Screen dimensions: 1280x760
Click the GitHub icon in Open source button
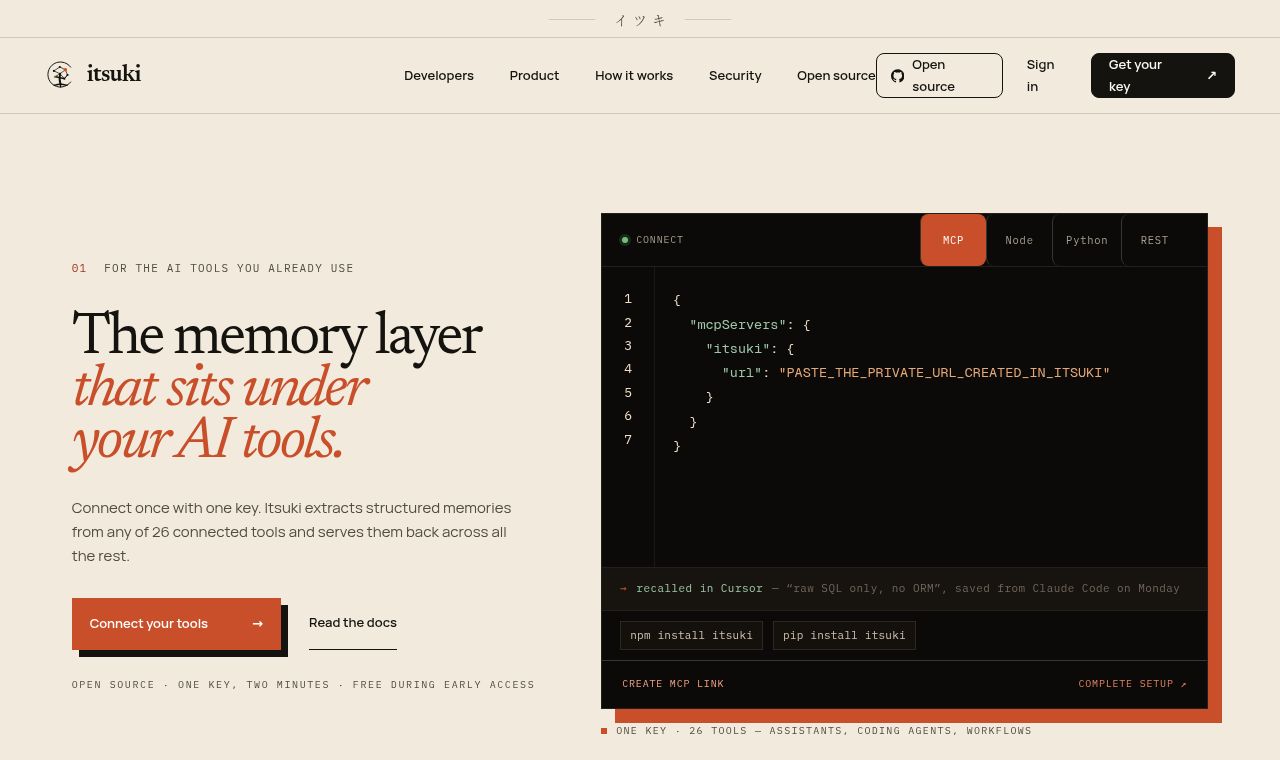click(x=897, y=76)
